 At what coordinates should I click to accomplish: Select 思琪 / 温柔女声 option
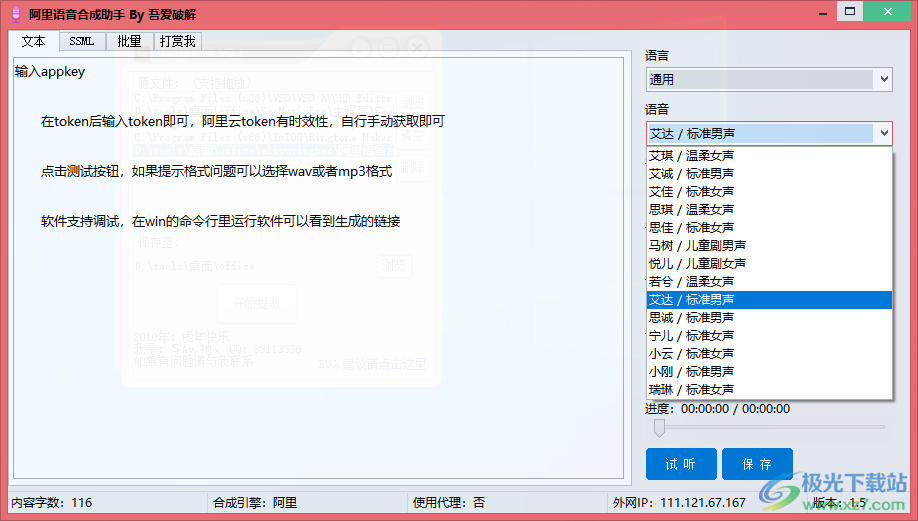point(769,210)
